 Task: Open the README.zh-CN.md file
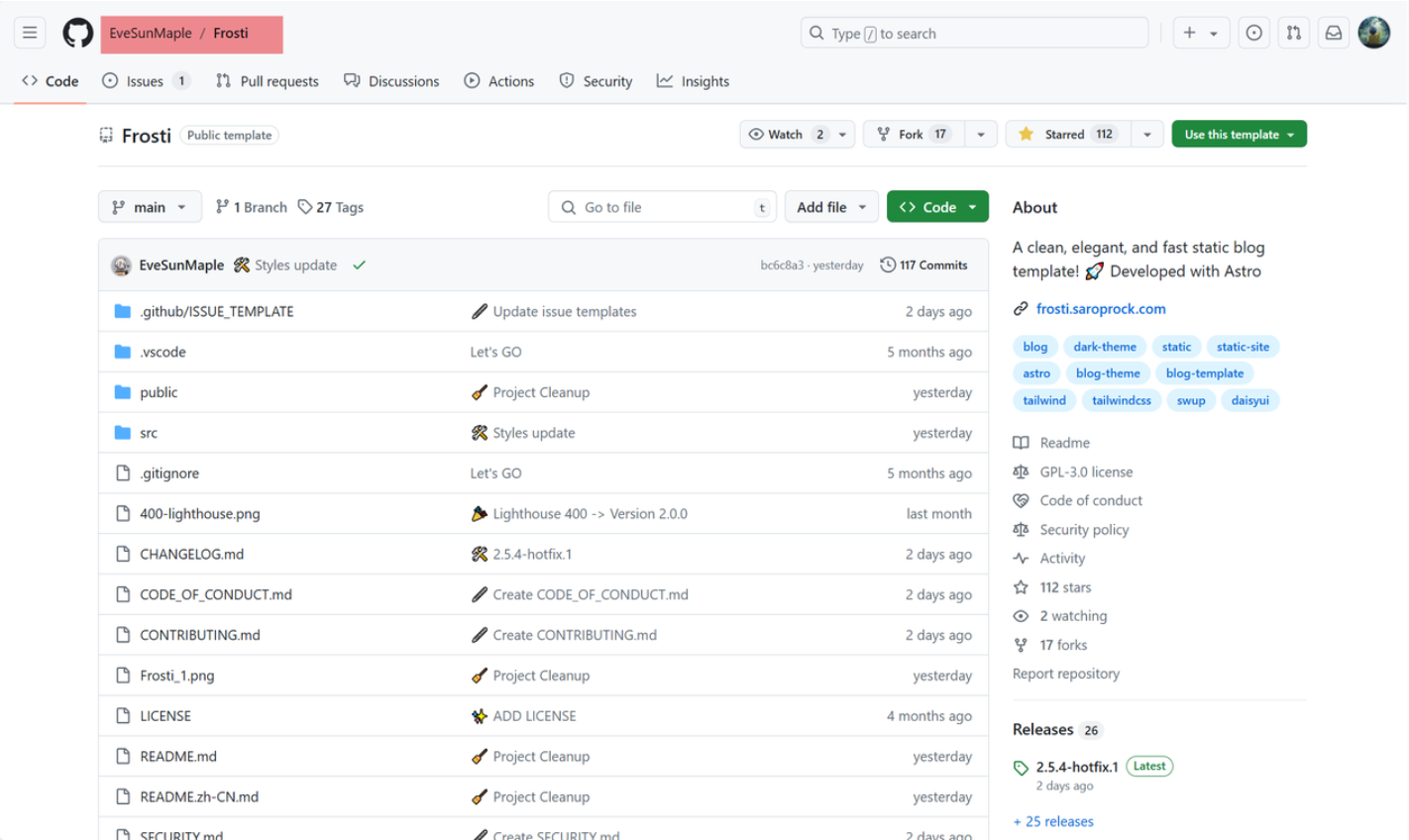[x=199, y=796]
